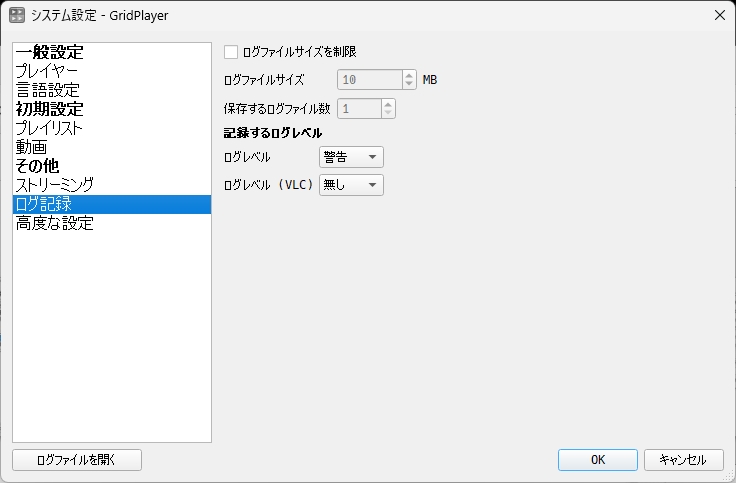Switch to the プレイリスト settings page
This screenshot has height=483, width=736.
[x=49, y=129]
